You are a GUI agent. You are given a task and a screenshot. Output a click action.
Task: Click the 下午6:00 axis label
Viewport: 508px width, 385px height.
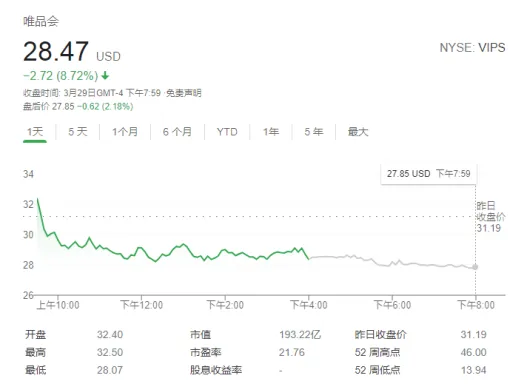pos(392,305)
